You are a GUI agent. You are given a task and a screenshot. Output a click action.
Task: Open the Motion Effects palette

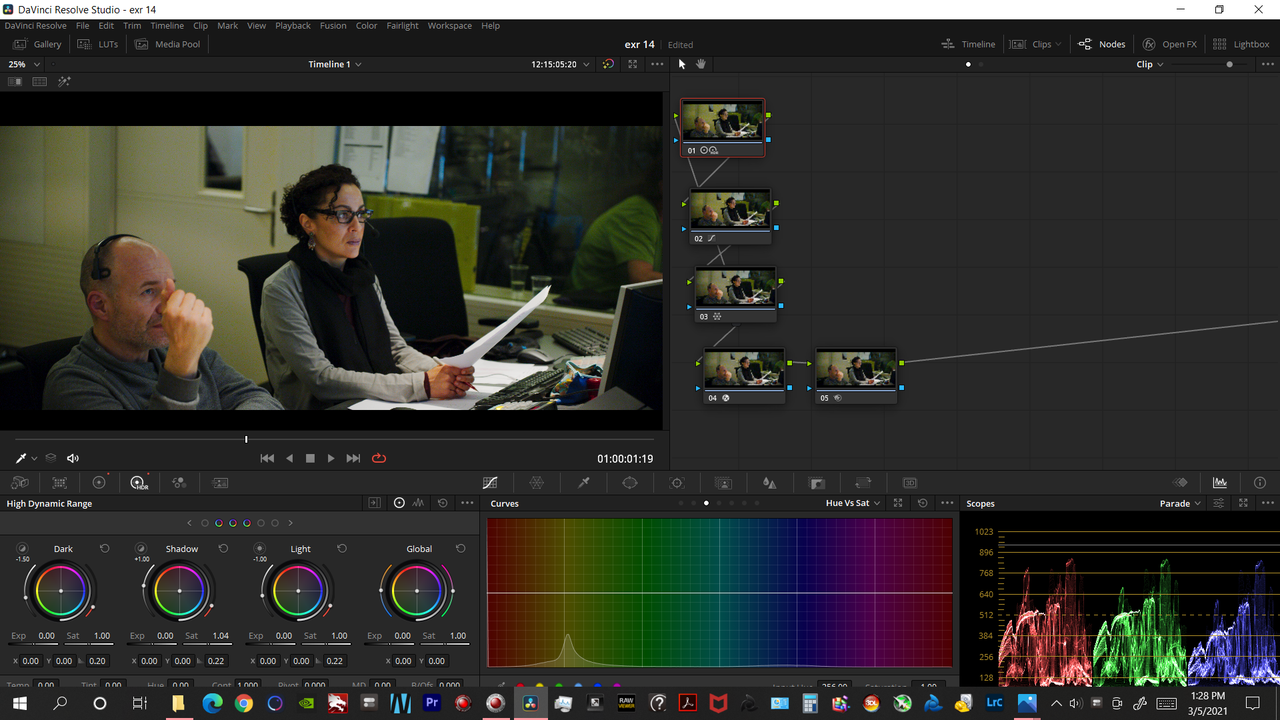(220, 483)
